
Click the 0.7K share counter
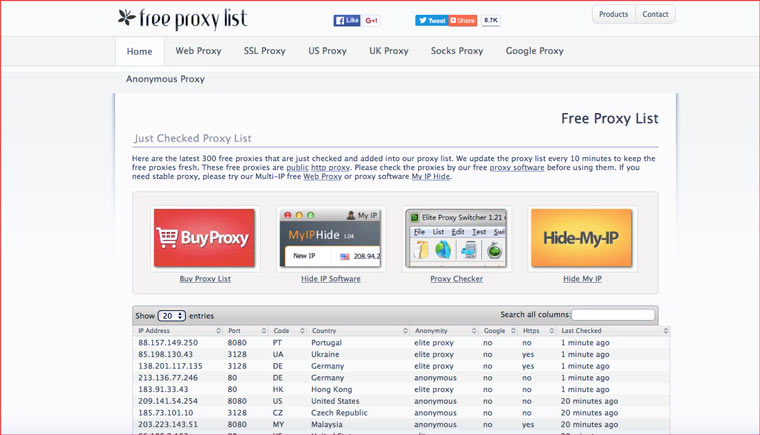pyautogui.click(x=491, y=20)
